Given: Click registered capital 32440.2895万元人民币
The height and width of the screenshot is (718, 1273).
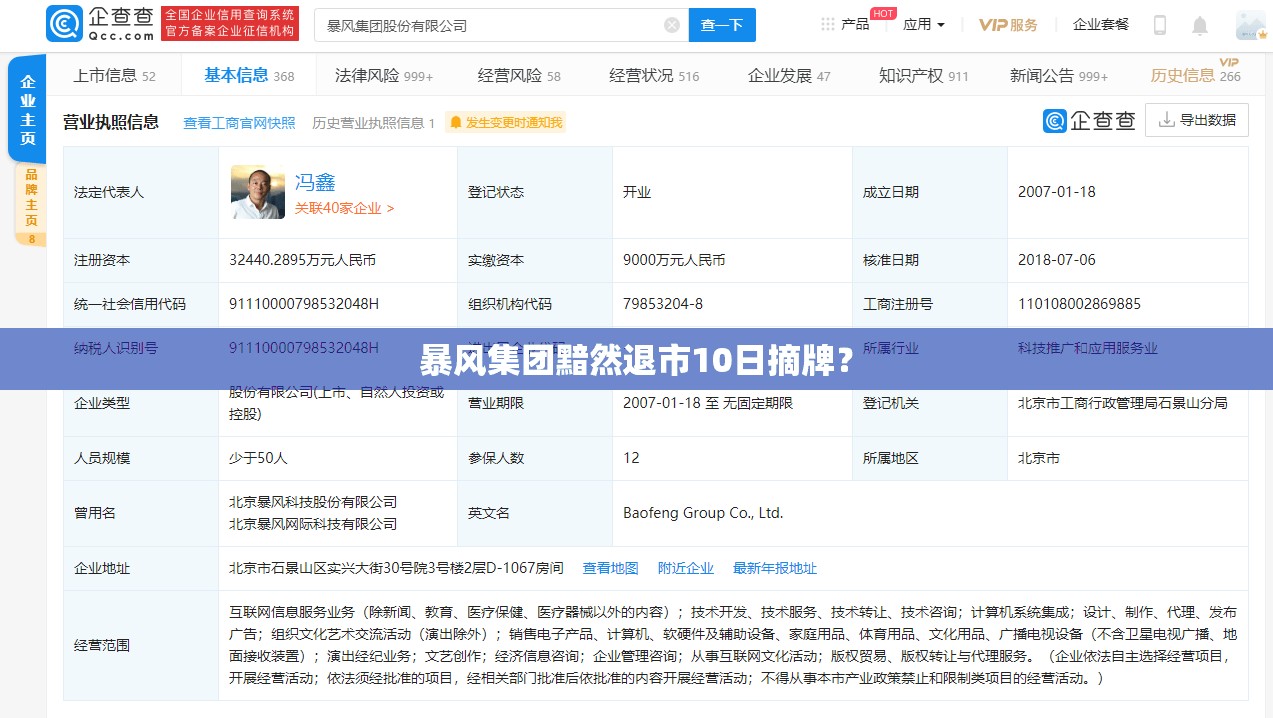Looking at the screenshot, I should [302, 260].
